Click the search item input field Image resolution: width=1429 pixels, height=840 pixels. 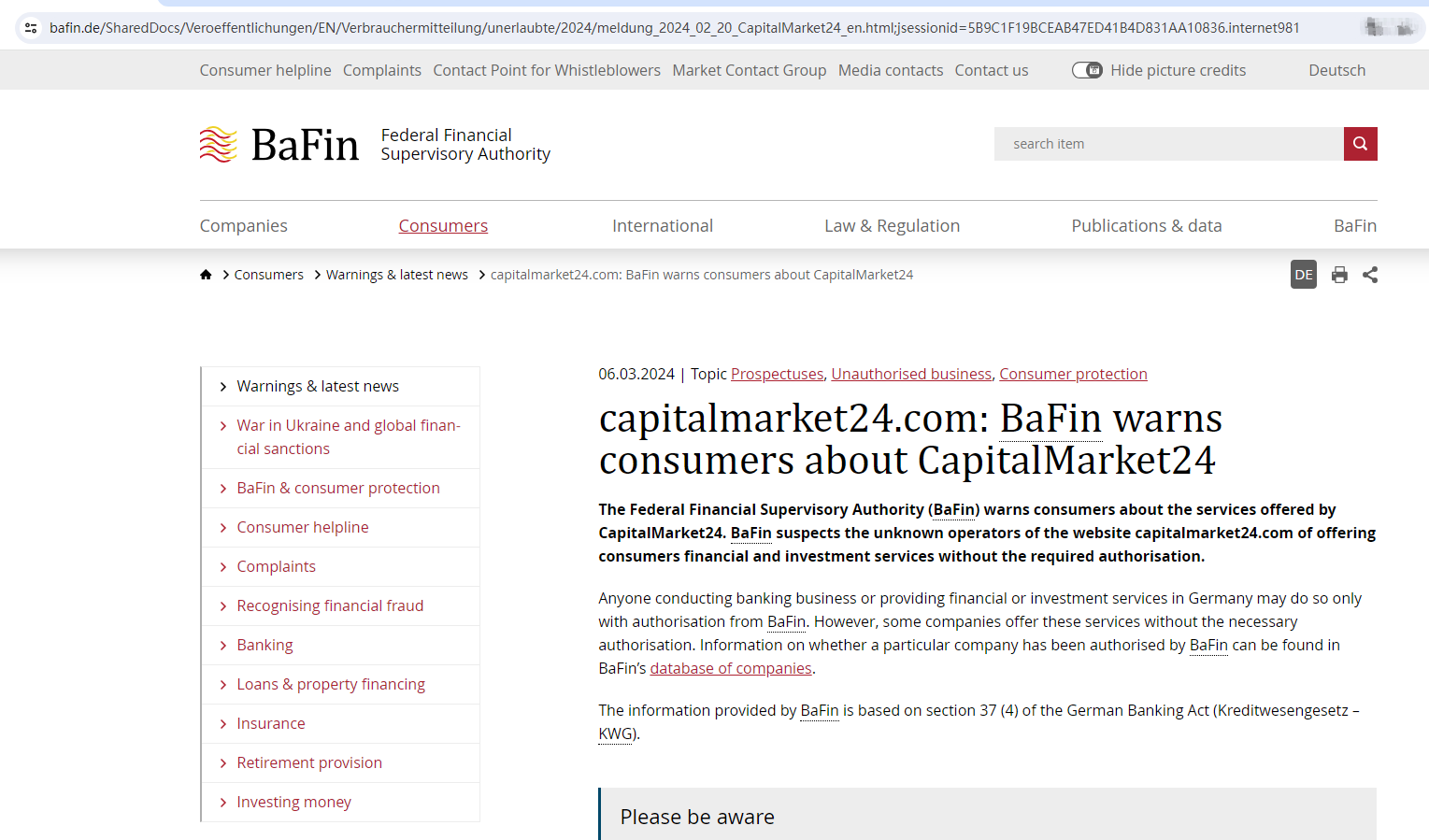(1168, 144)
